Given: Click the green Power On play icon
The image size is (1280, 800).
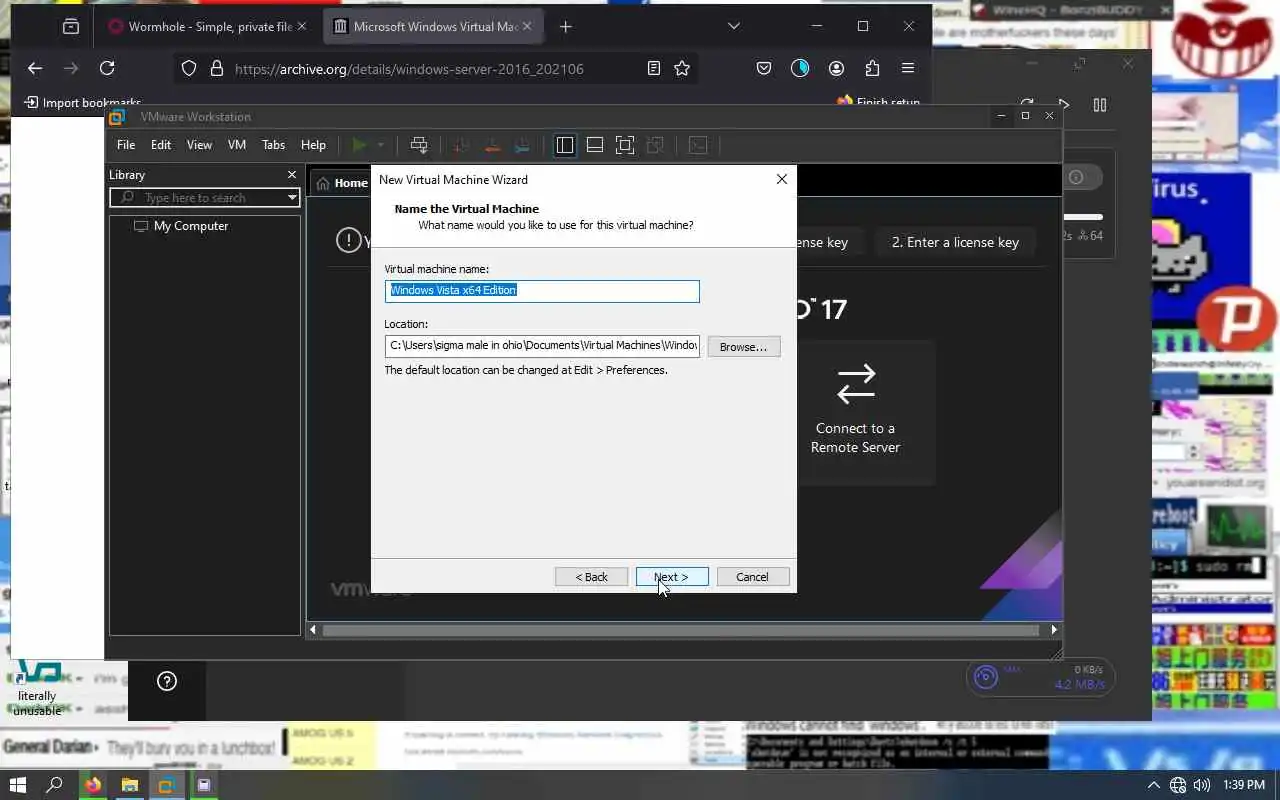Looking at the screenshot, I should pyautogui.click(x=359, y=145).
